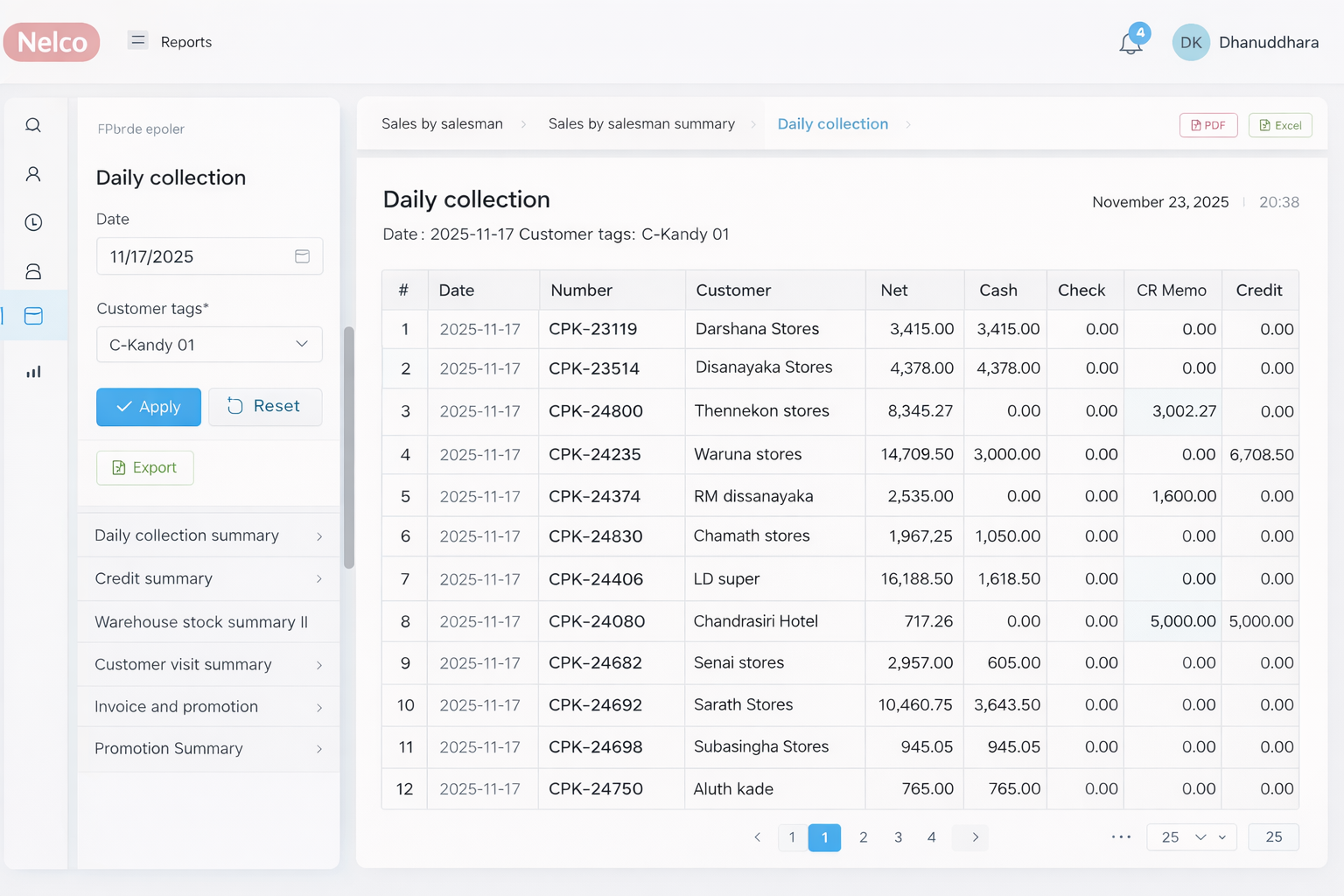Viewport: 1344px width, 896px height.
Task: Open the user profile sidebar icon
Action: point(33,174)
